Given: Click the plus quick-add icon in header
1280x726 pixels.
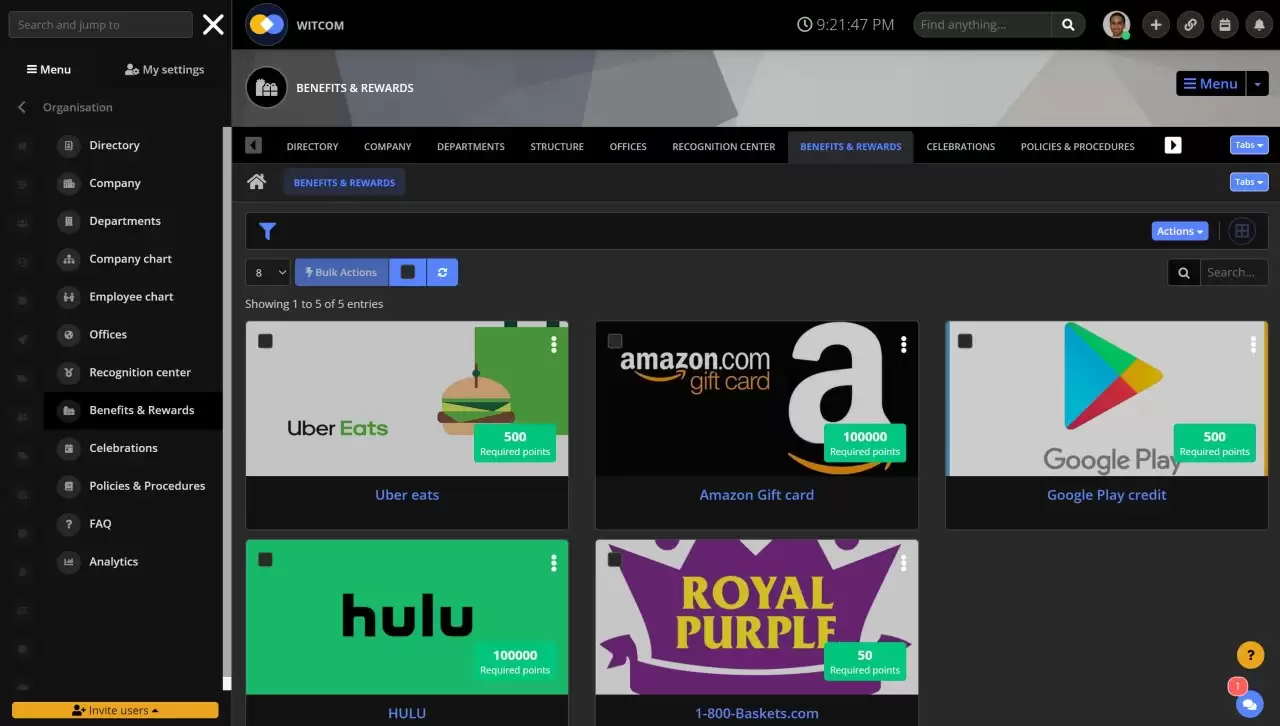Looking at the screenshot, I should [x=1156, y=25].
